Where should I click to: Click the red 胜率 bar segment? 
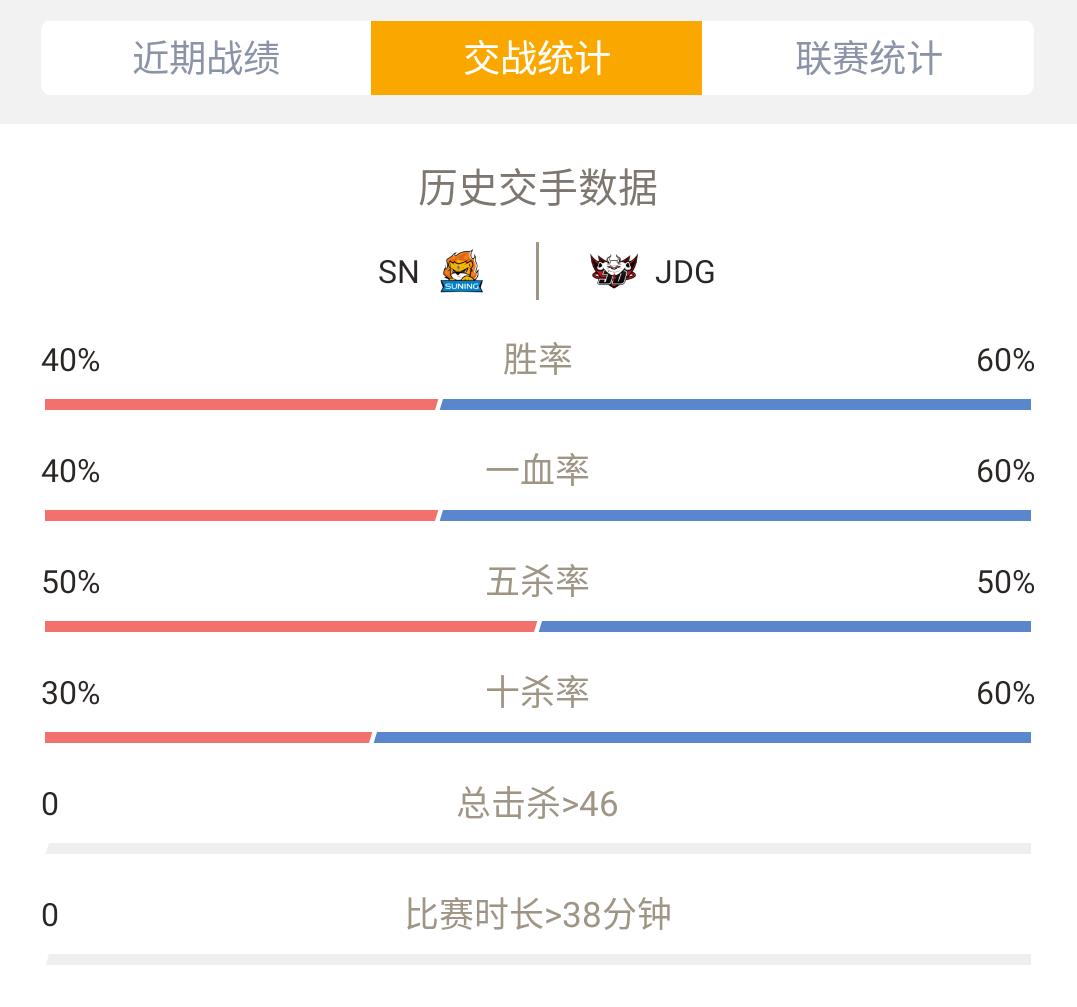(241, 405)
